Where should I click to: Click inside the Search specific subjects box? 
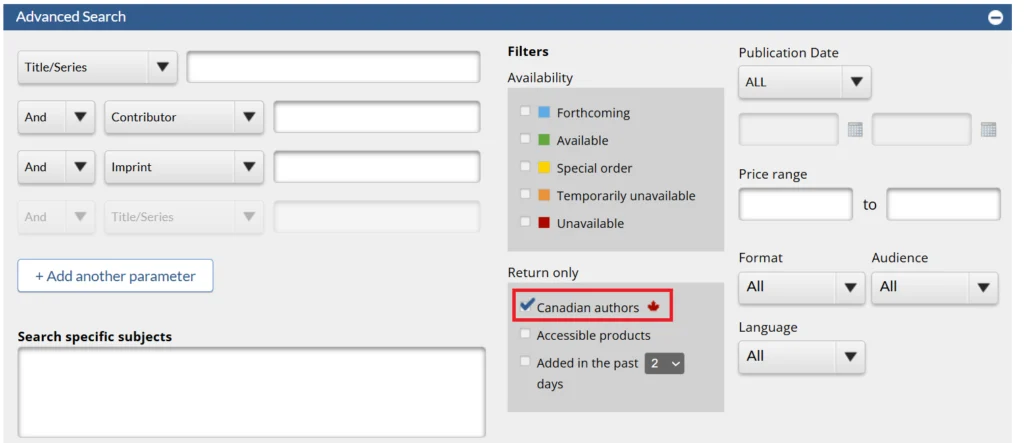251,392
